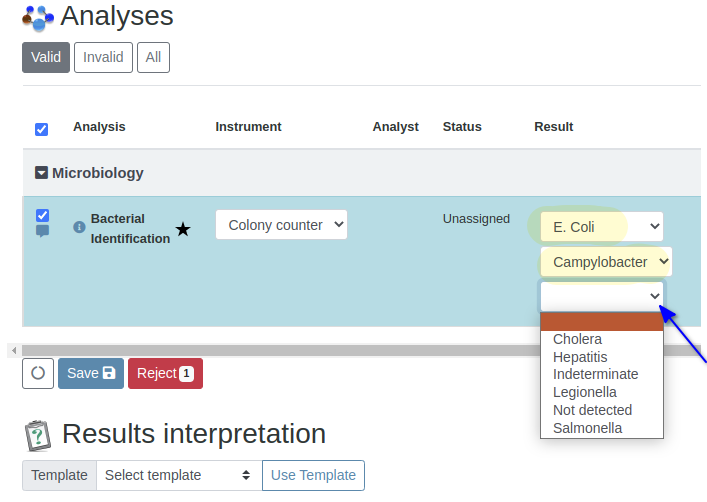Open the E. Coli result dropdown
This screenshot has height=502, width=707.
pos(601,227)
